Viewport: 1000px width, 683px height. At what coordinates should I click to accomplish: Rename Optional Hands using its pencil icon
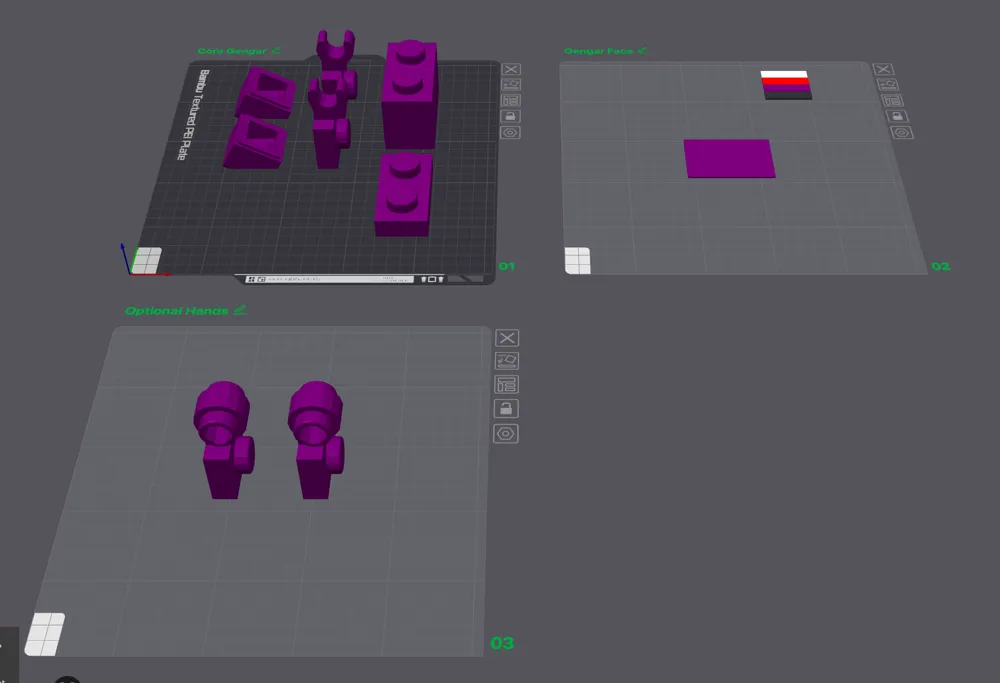[239, 310]
